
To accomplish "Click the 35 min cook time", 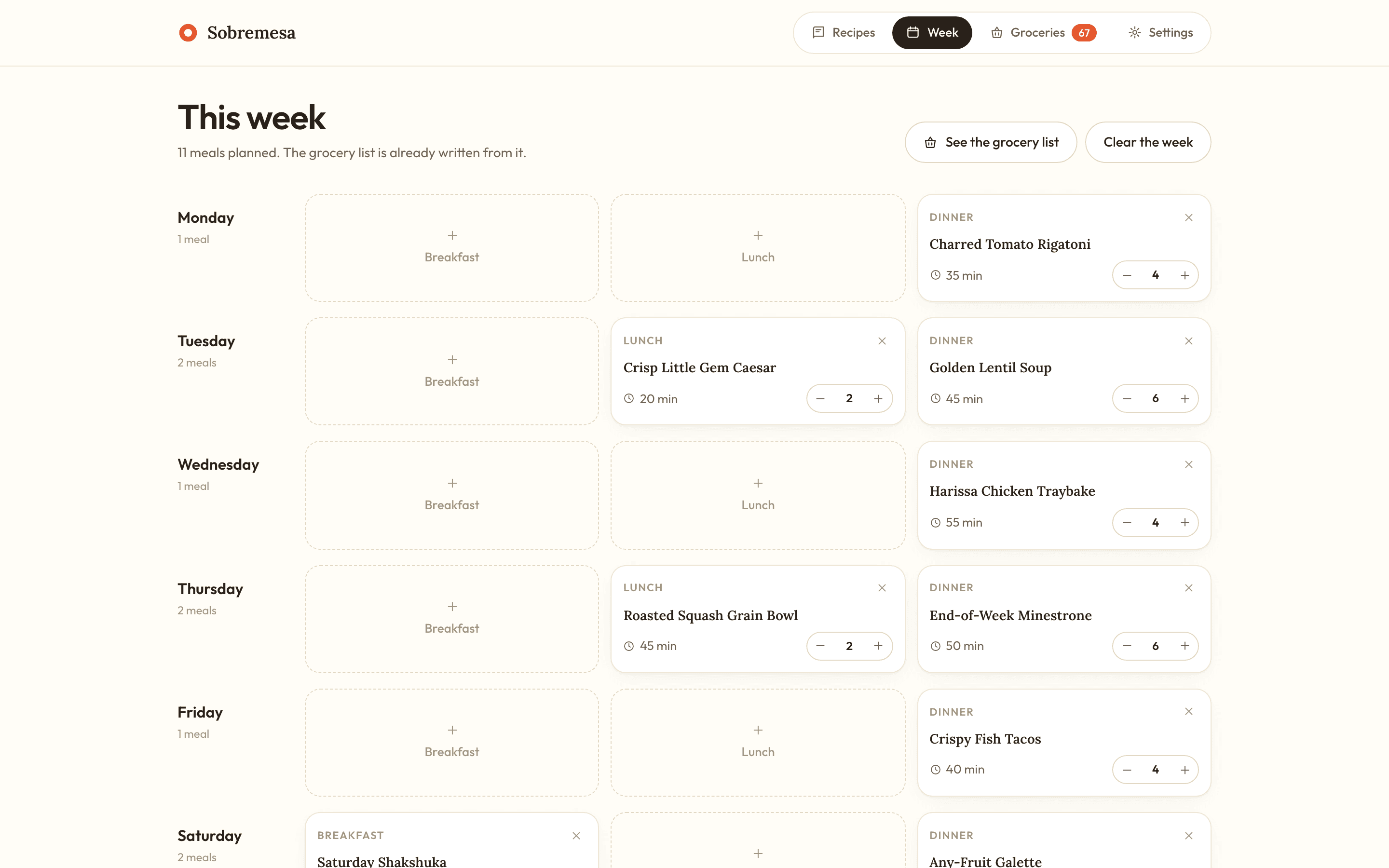I will [956, 275].
